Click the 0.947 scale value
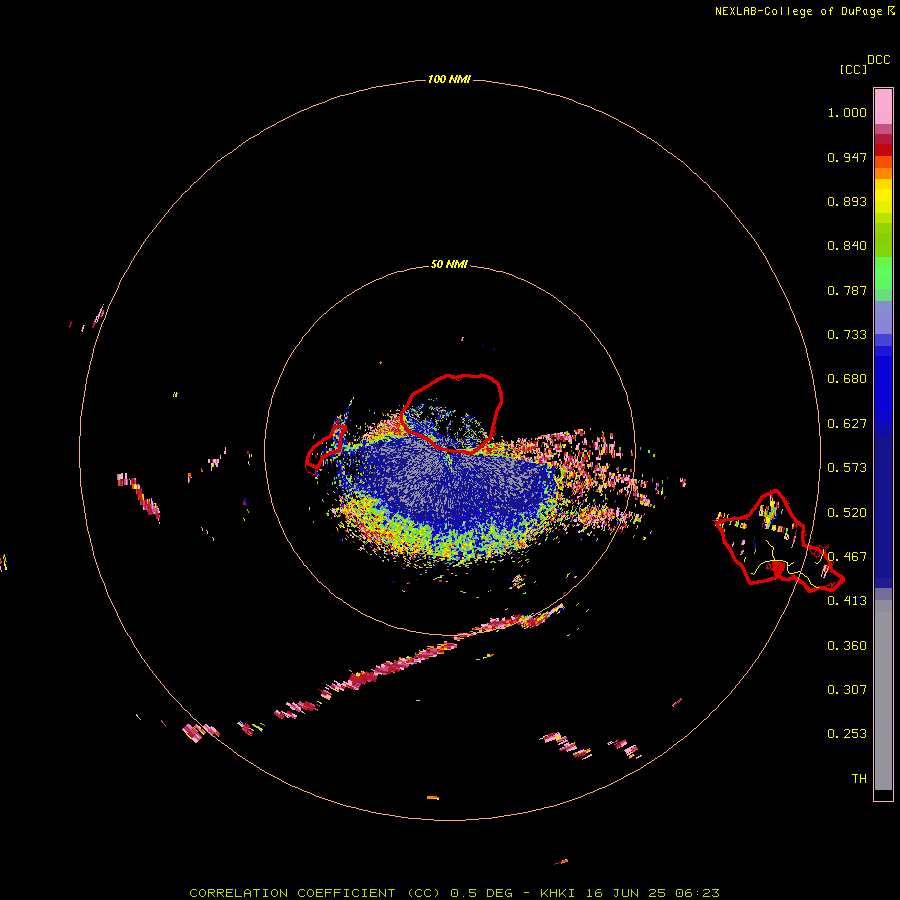The width and height of the screenshot is (900, 900). tap(847, 157)
